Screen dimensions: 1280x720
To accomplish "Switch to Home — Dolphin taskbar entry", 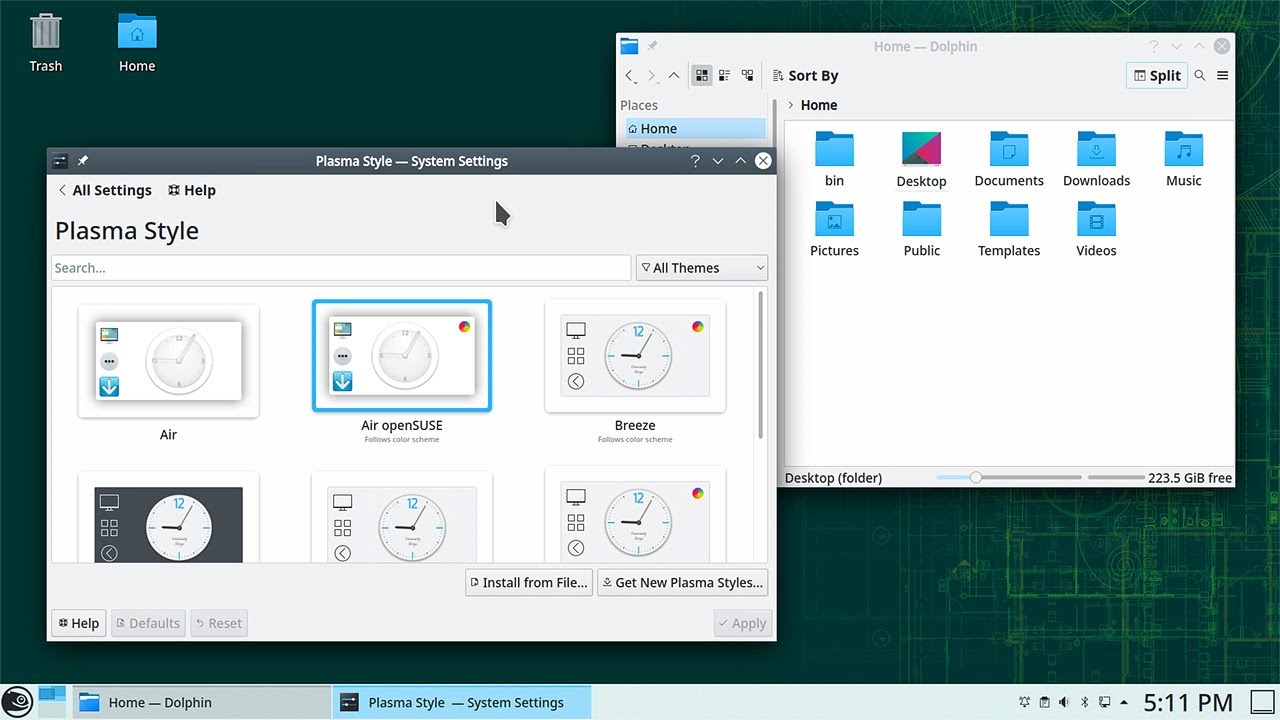I will coord(200,702).
